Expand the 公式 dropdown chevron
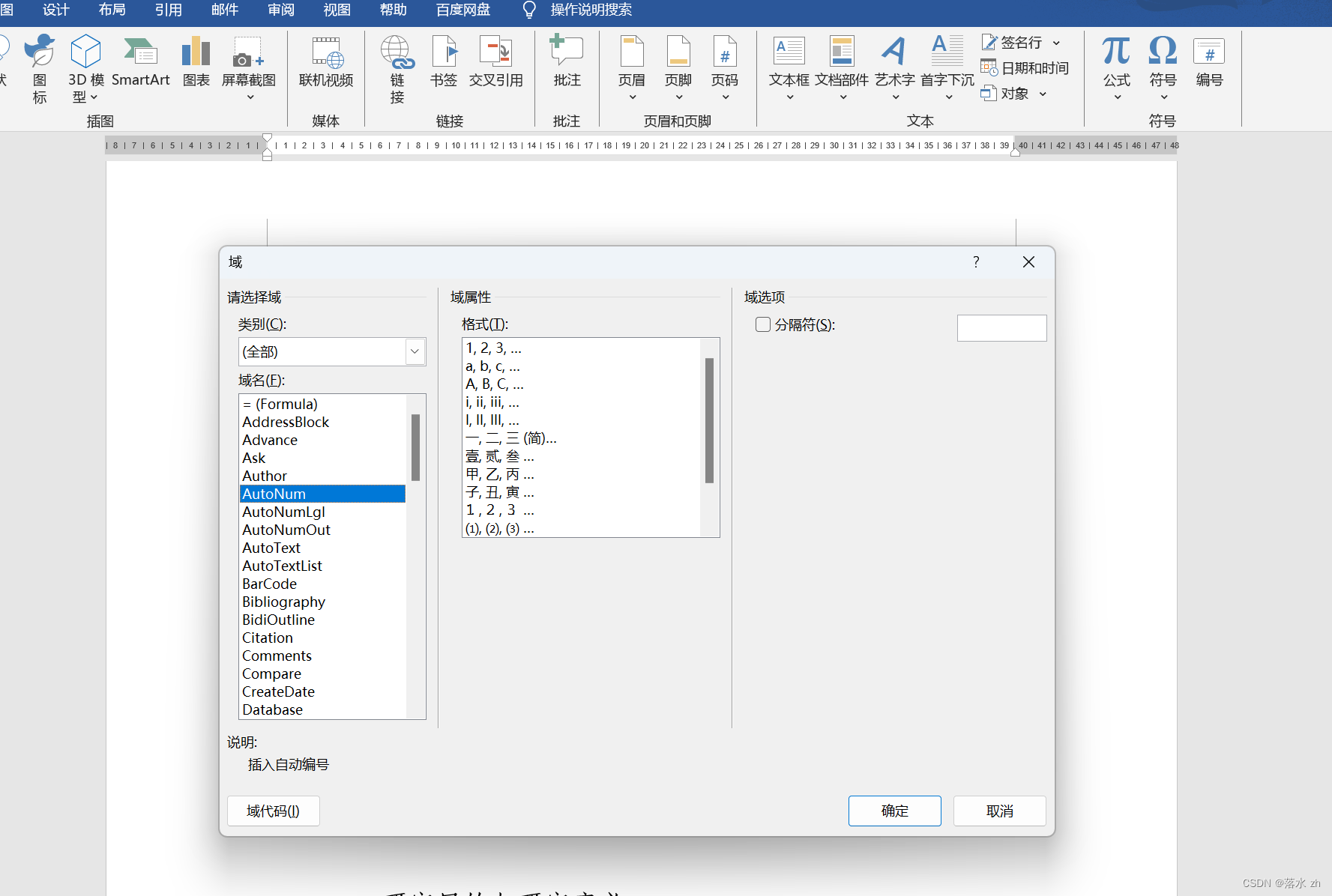Image resolution: width=1332 pixels, height=896 pixels. coord(1118,97)
